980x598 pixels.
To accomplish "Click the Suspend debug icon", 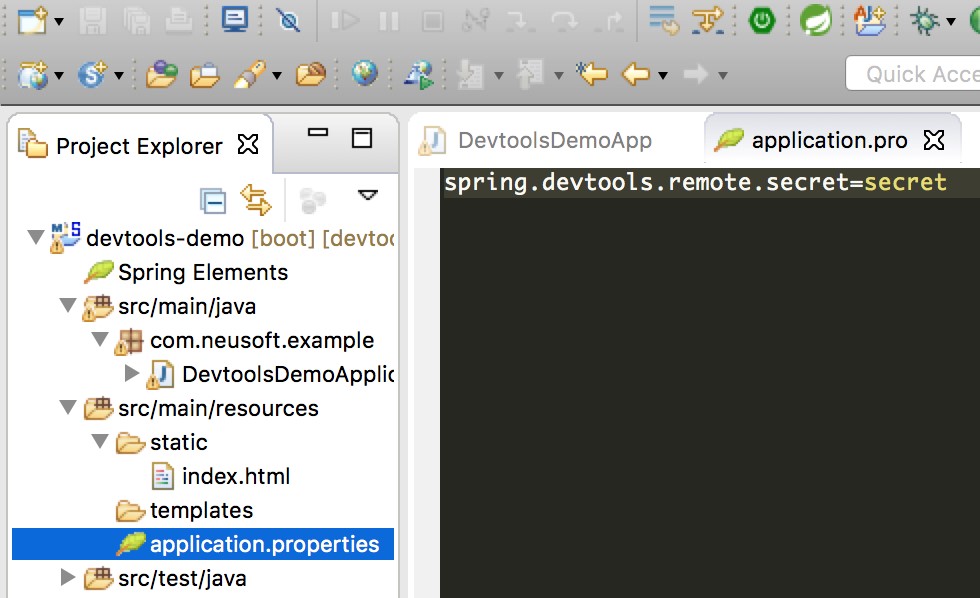I will tap(389, 21).
